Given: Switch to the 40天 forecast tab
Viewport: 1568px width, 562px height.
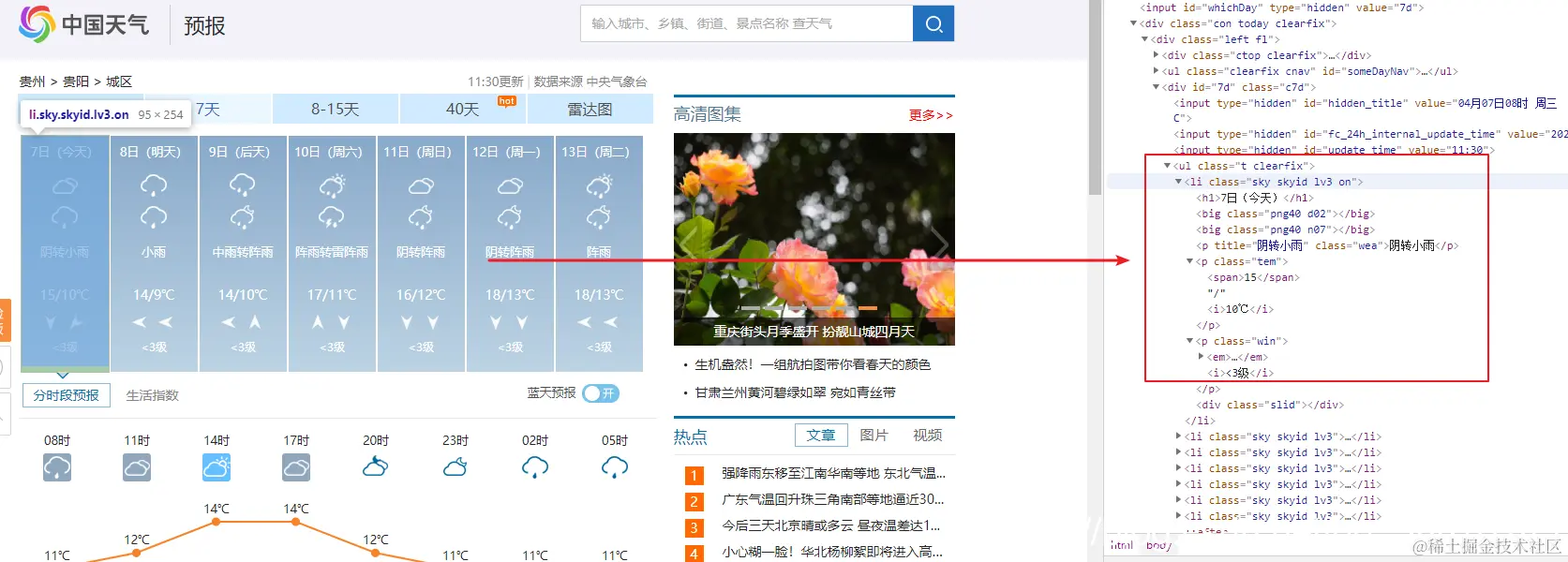Looking at the screenshot, I should 463,109.
